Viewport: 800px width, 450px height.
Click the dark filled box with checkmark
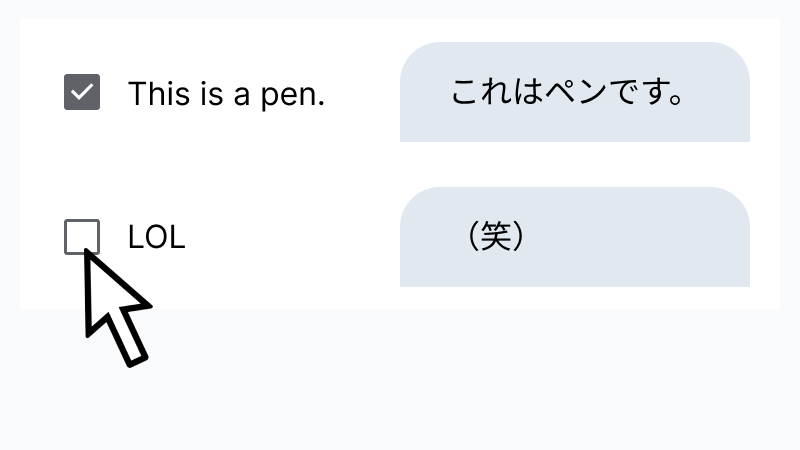[82, 93]
